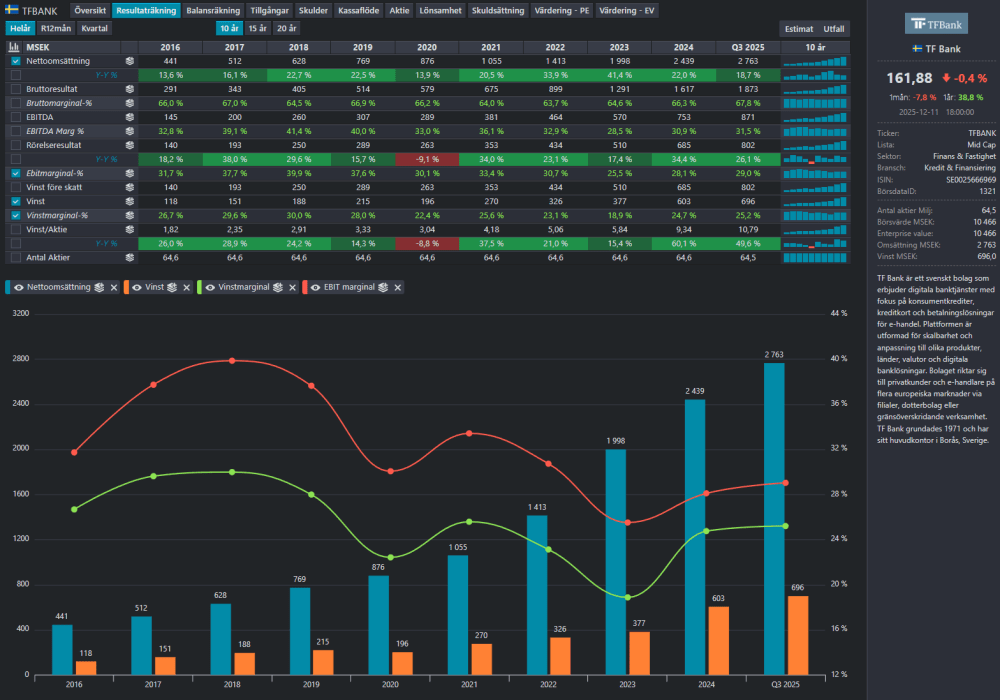1000x700 pixels.
Task: Click the stack icon in the Vinst före skatt row
Action: click(129, 187)
